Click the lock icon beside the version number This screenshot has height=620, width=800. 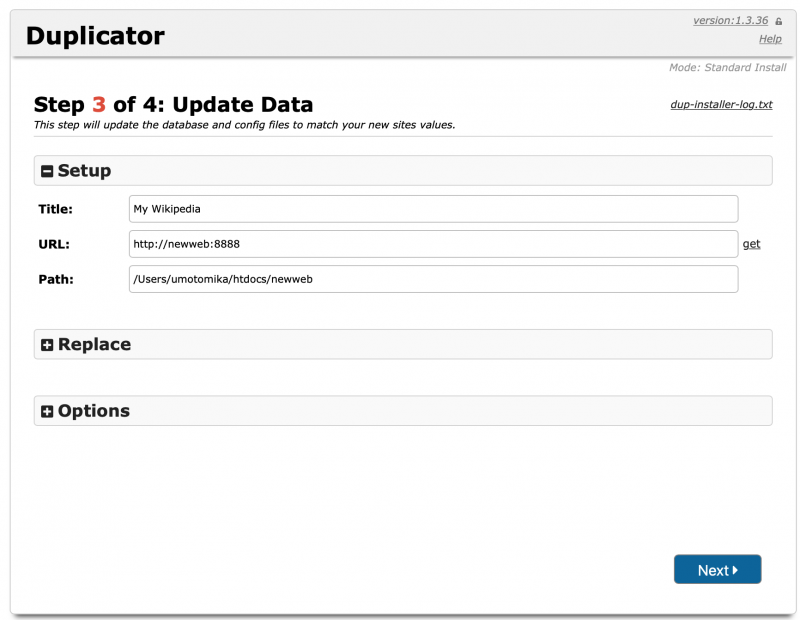click(x=779, y=21)
